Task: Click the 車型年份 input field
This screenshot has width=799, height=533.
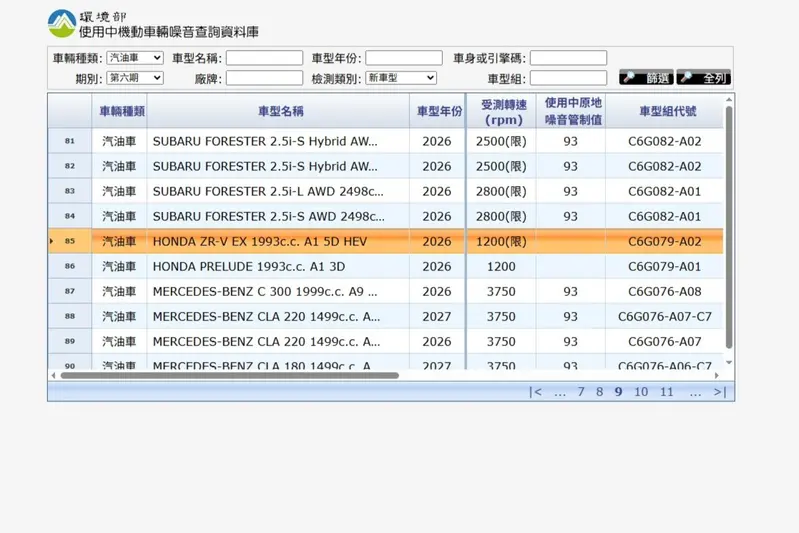Action: point(404,58)
